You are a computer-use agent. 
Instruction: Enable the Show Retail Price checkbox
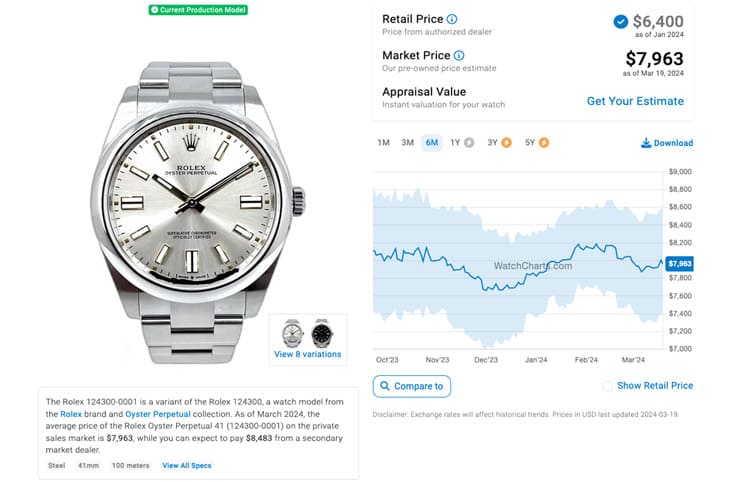(608, 386)
